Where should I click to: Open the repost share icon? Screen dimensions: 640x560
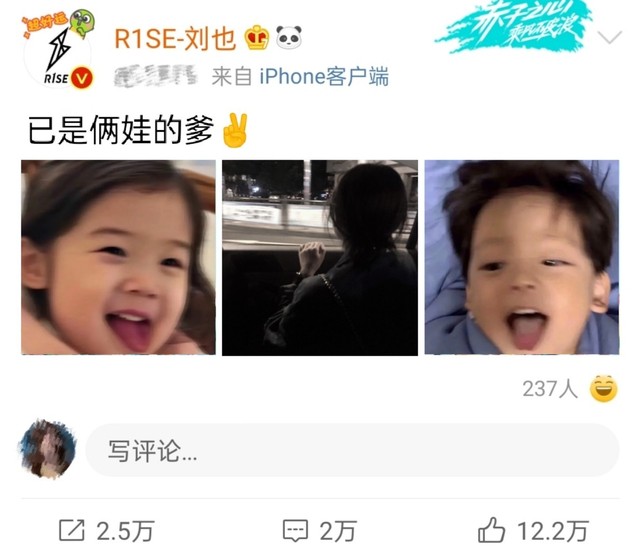point(72,531)
